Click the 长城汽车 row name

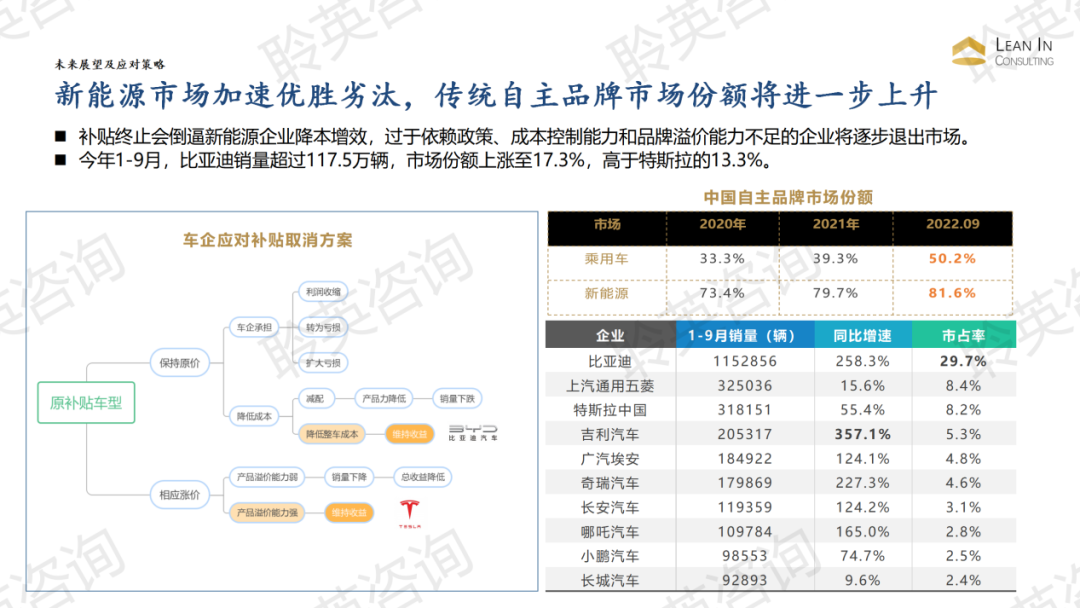tap(610, 581)
